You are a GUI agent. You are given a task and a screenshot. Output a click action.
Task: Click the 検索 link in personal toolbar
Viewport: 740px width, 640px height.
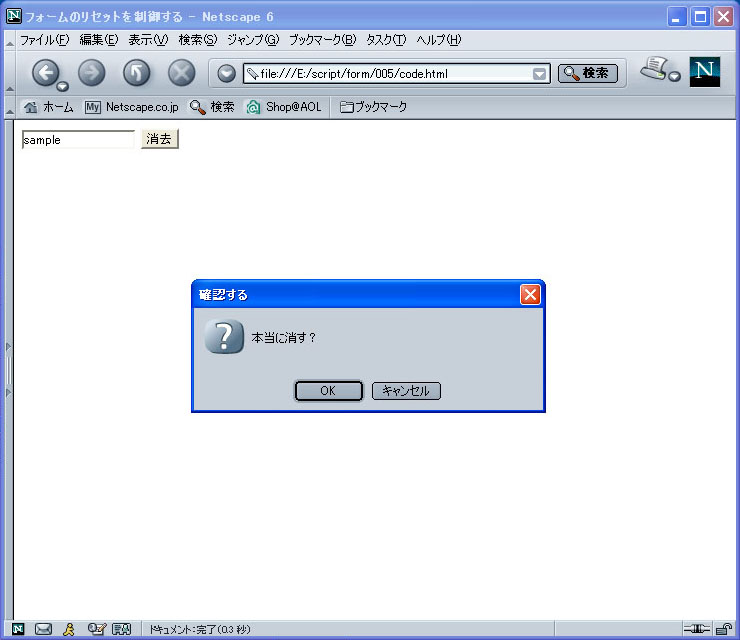(212, 107)
